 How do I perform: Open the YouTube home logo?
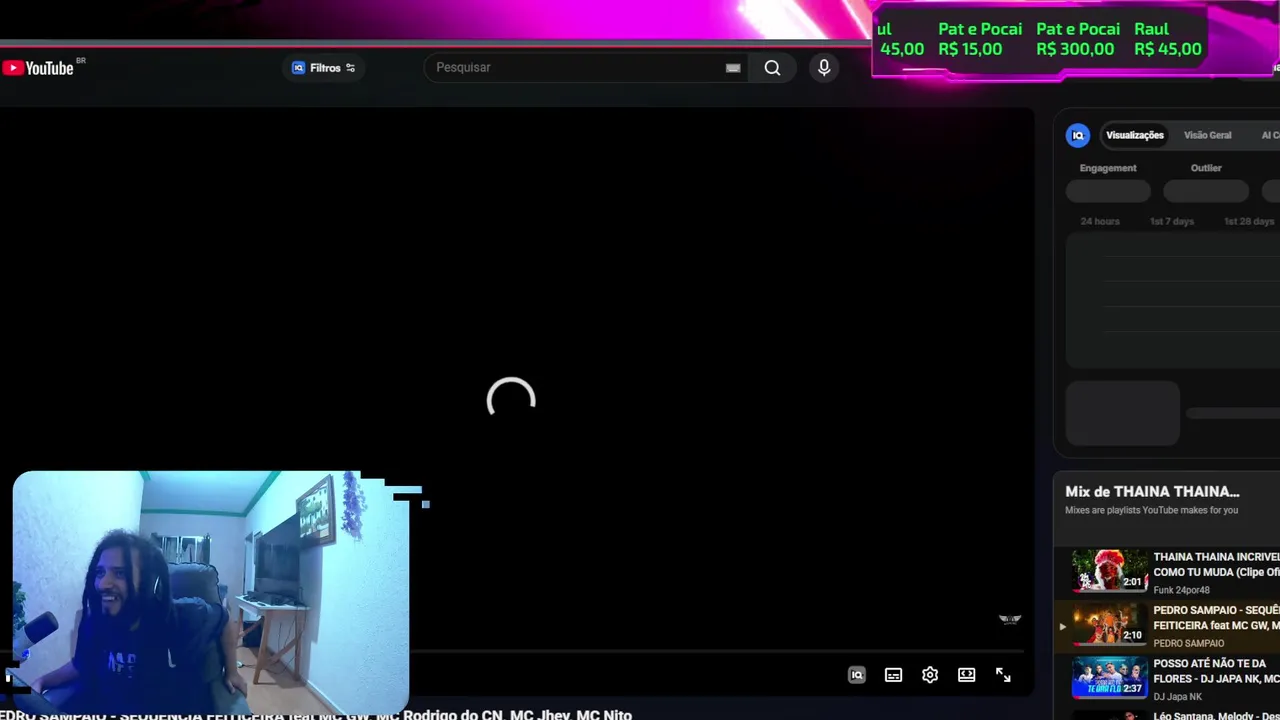click(x=38, y=68)
